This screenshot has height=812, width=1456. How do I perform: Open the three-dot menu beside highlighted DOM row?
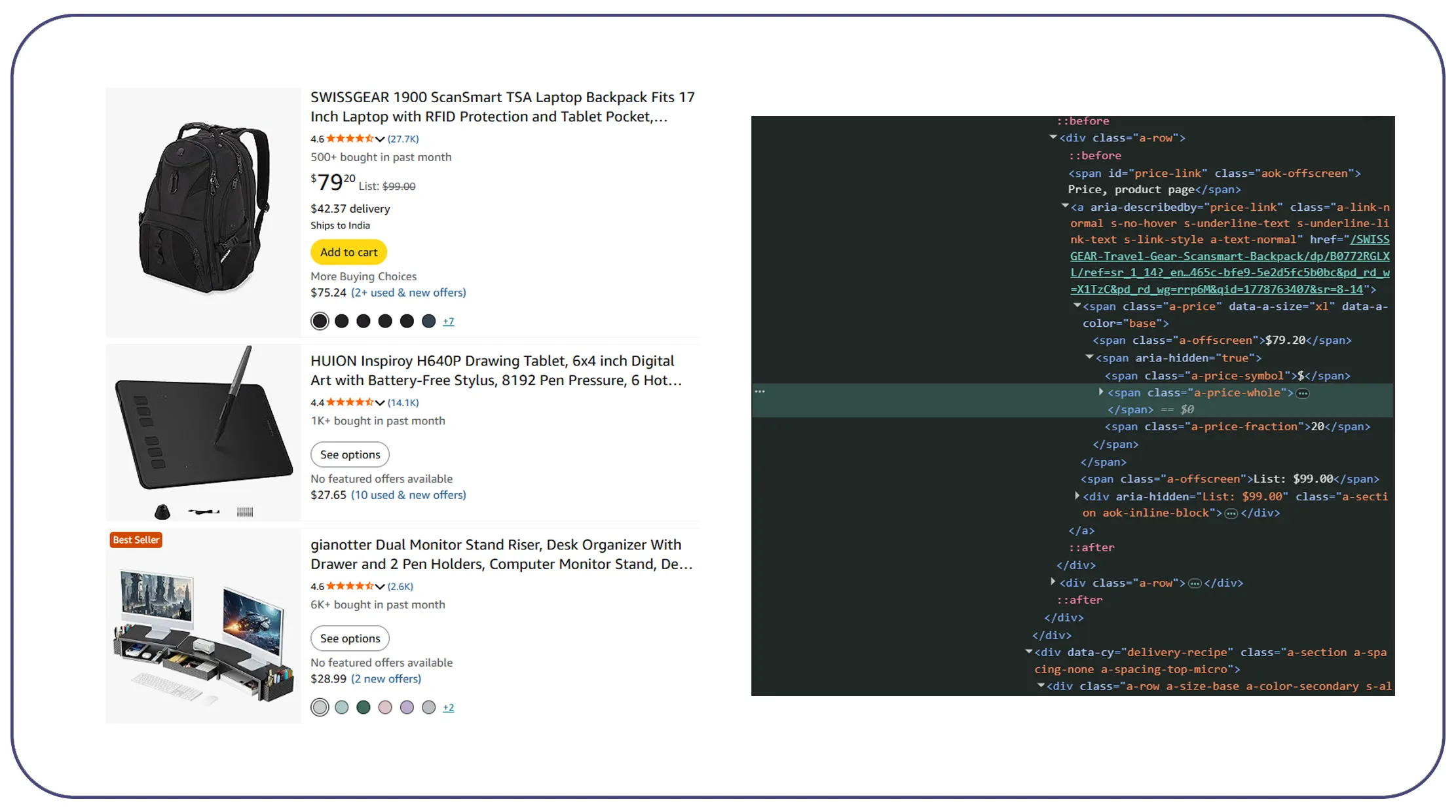(760, 392)
